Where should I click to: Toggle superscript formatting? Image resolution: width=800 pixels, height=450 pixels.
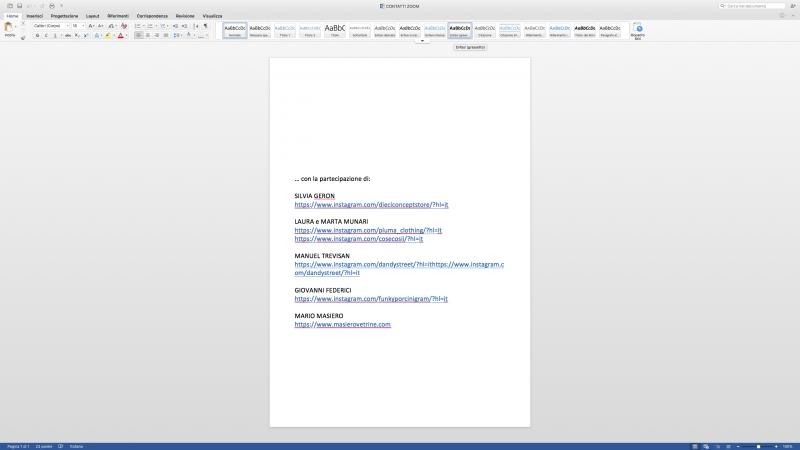coord(86,36)
